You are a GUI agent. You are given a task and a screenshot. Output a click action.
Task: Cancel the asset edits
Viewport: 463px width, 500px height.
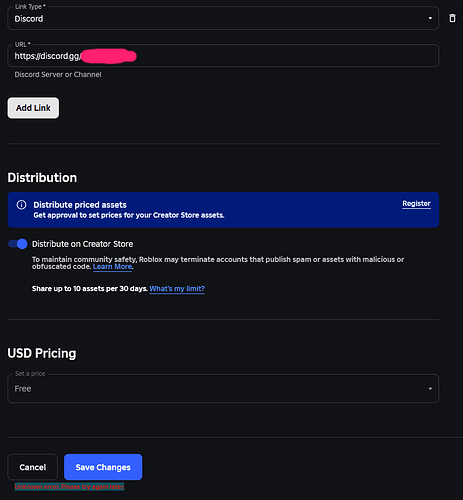click(x=33, y=467)
